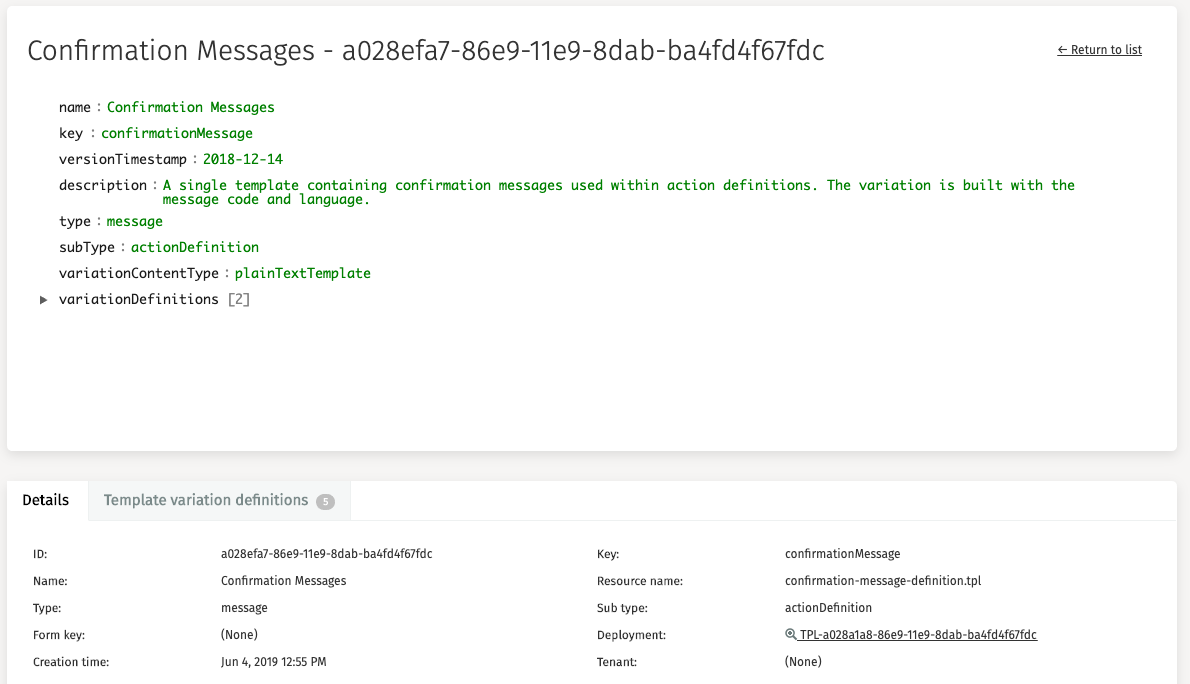Click the variationDefinitions [2] item count
This screenshot has width=1190, height=684.
pos(239,300)
